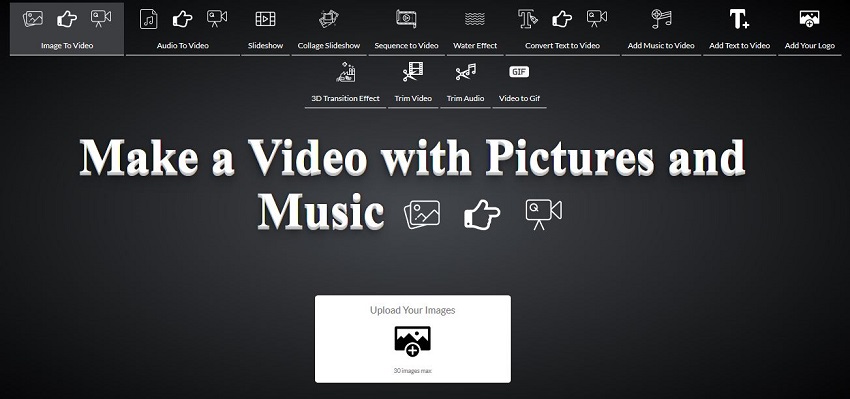The width and height of the screenshot is (850, 399).
Task: Click the camera icon in Image To Video tab
Action: [x=100, y=18]
